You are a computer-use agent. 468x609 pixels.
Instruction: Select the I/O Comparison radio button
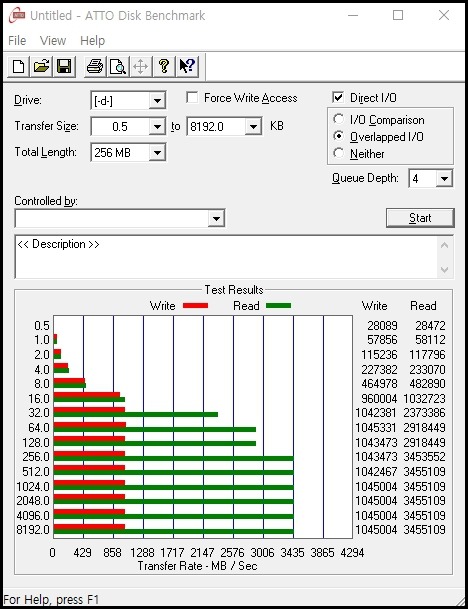coord(338,119)
